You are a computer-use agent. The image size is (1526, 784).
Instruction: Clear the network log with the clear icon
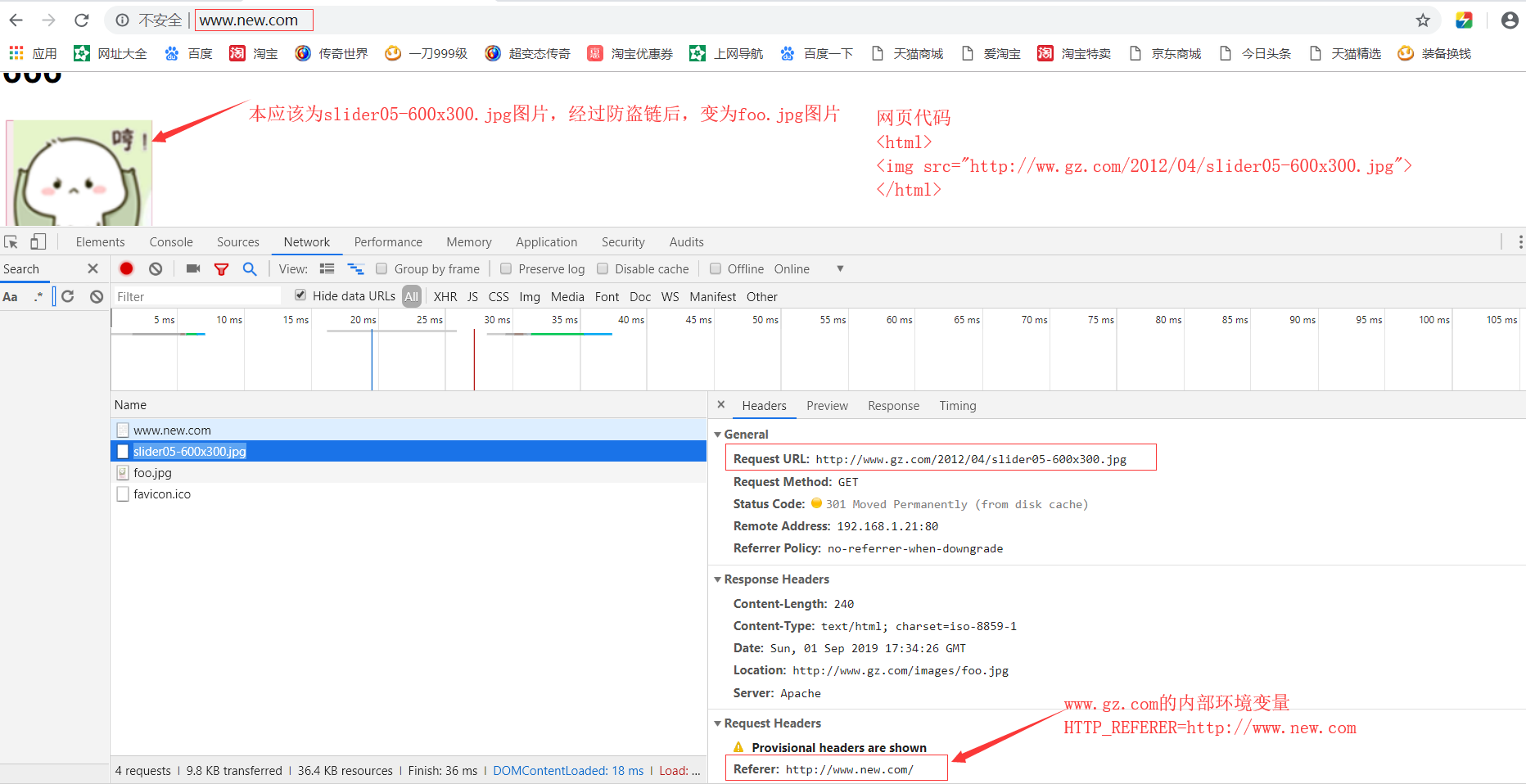pyautogui.click(x=156, y=268)
